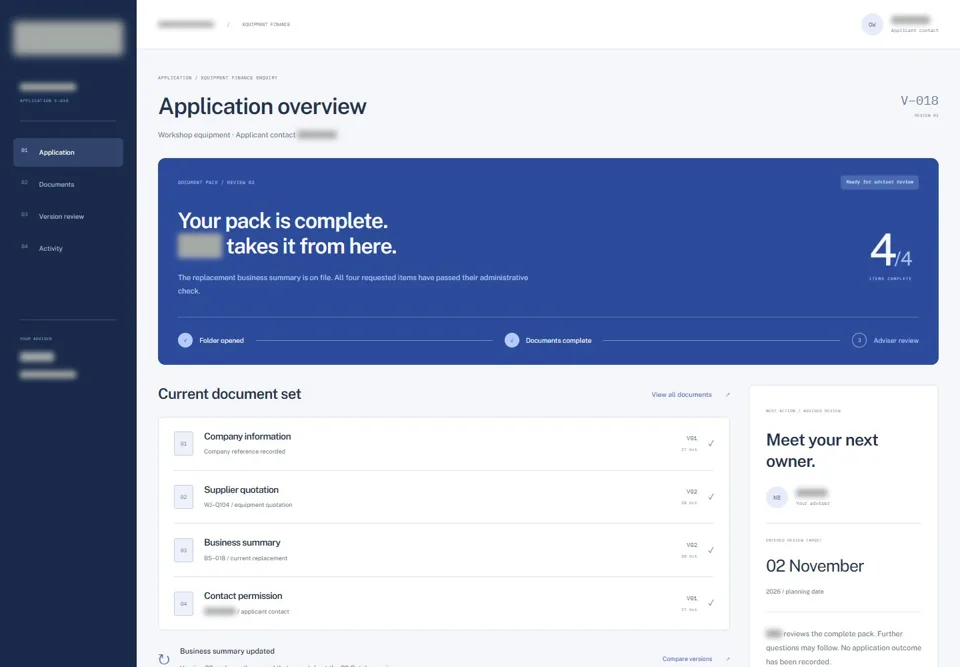
Task: Click the BS-018 current replacement subtitle
Action: coord(246,558)
